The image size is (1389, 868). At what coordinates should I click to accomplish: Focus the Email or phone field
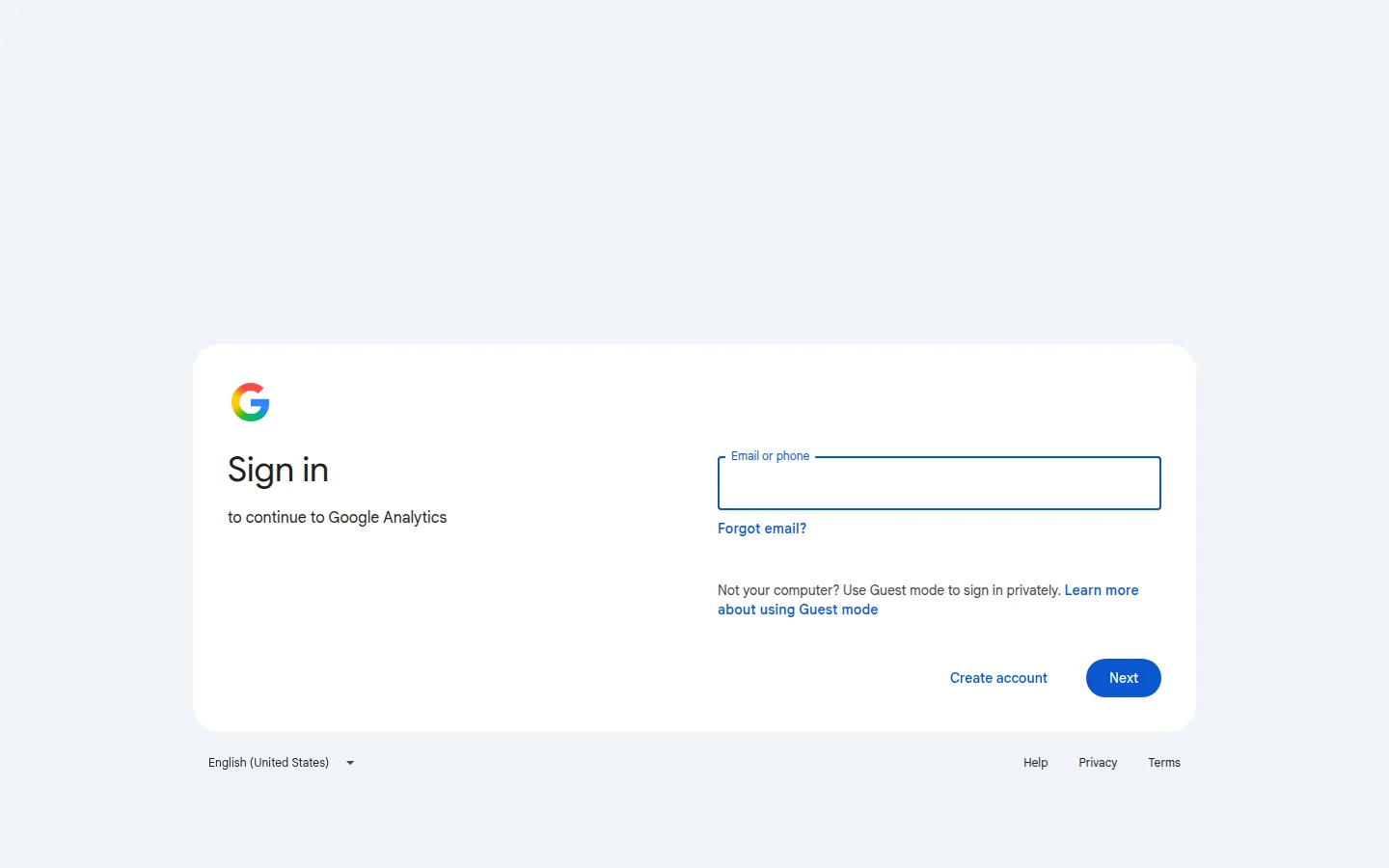939,483
